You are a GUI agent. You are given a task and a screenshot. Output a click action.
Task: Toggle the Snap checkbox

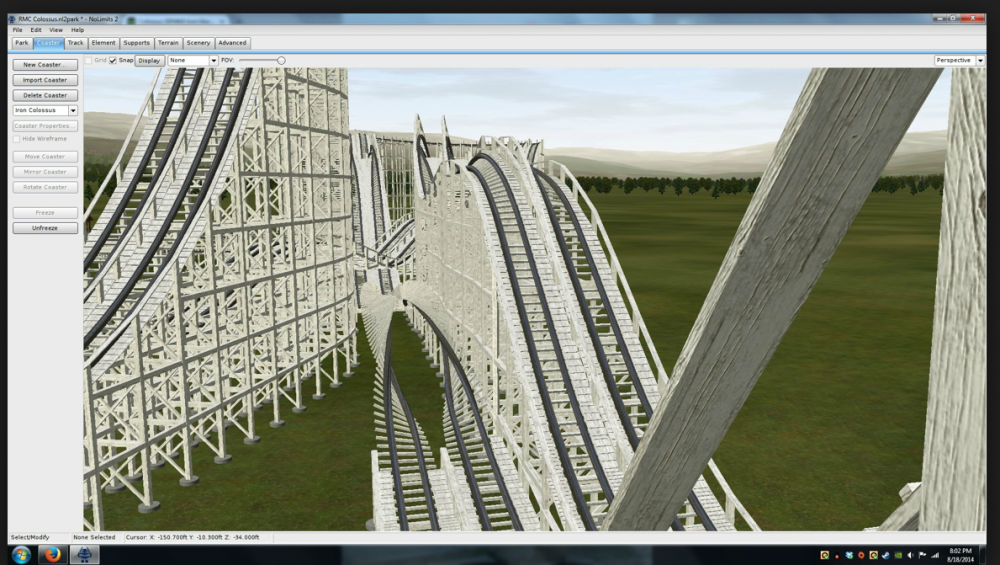[113, 60]
